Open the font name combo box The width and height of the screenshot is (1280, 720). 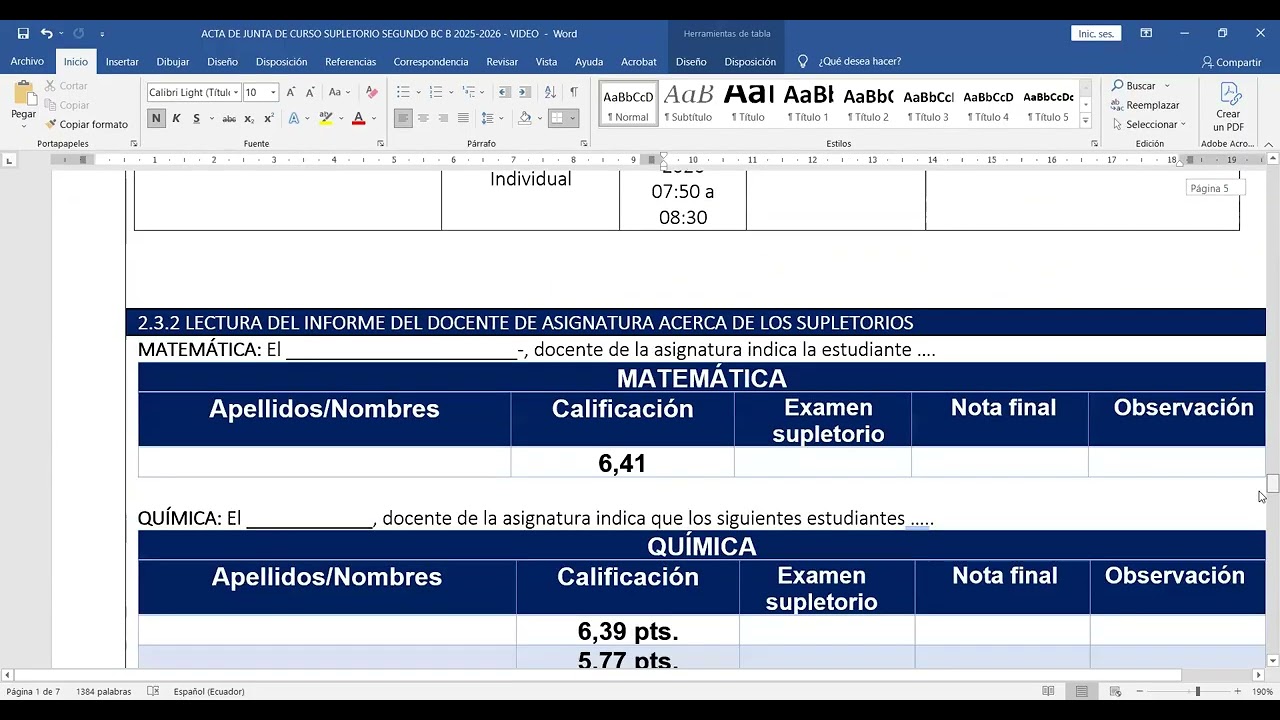pyautogui.click(x=194, y=92)
